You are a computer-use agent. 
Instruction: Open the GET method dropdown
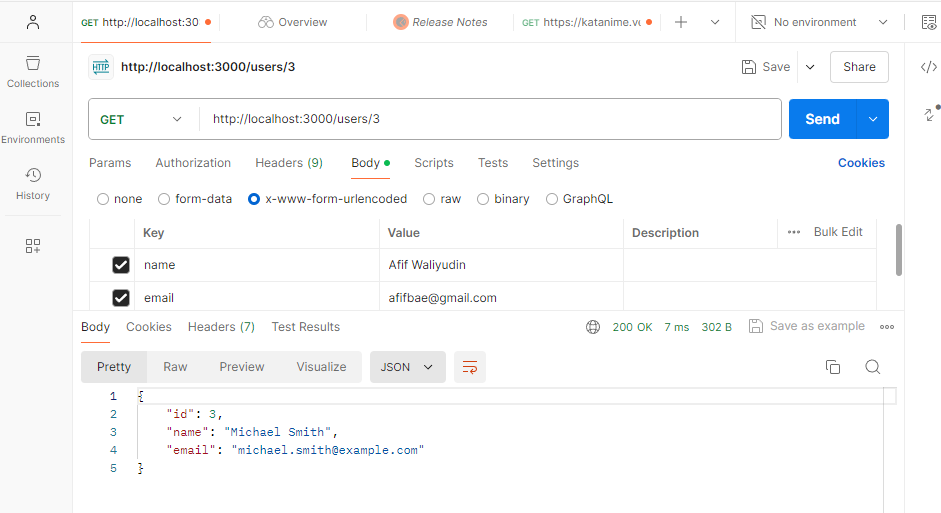141,119
